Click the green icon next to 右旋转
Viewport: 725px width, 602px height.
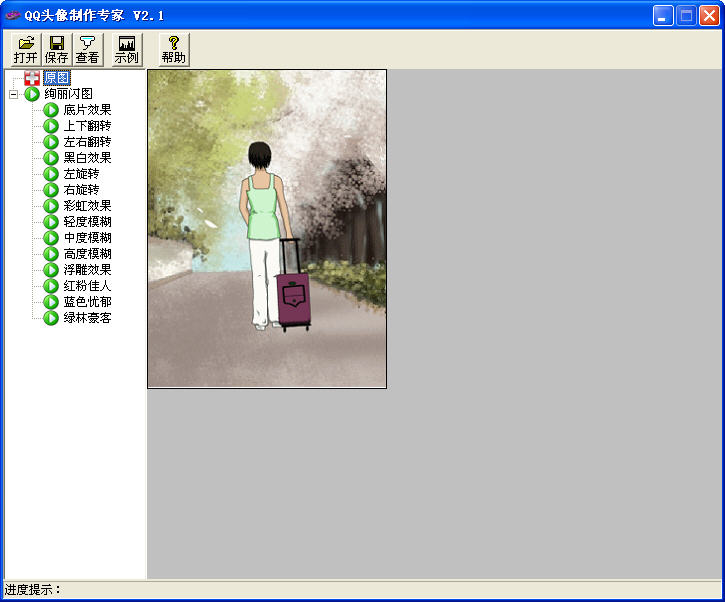(x=51, y=190)
